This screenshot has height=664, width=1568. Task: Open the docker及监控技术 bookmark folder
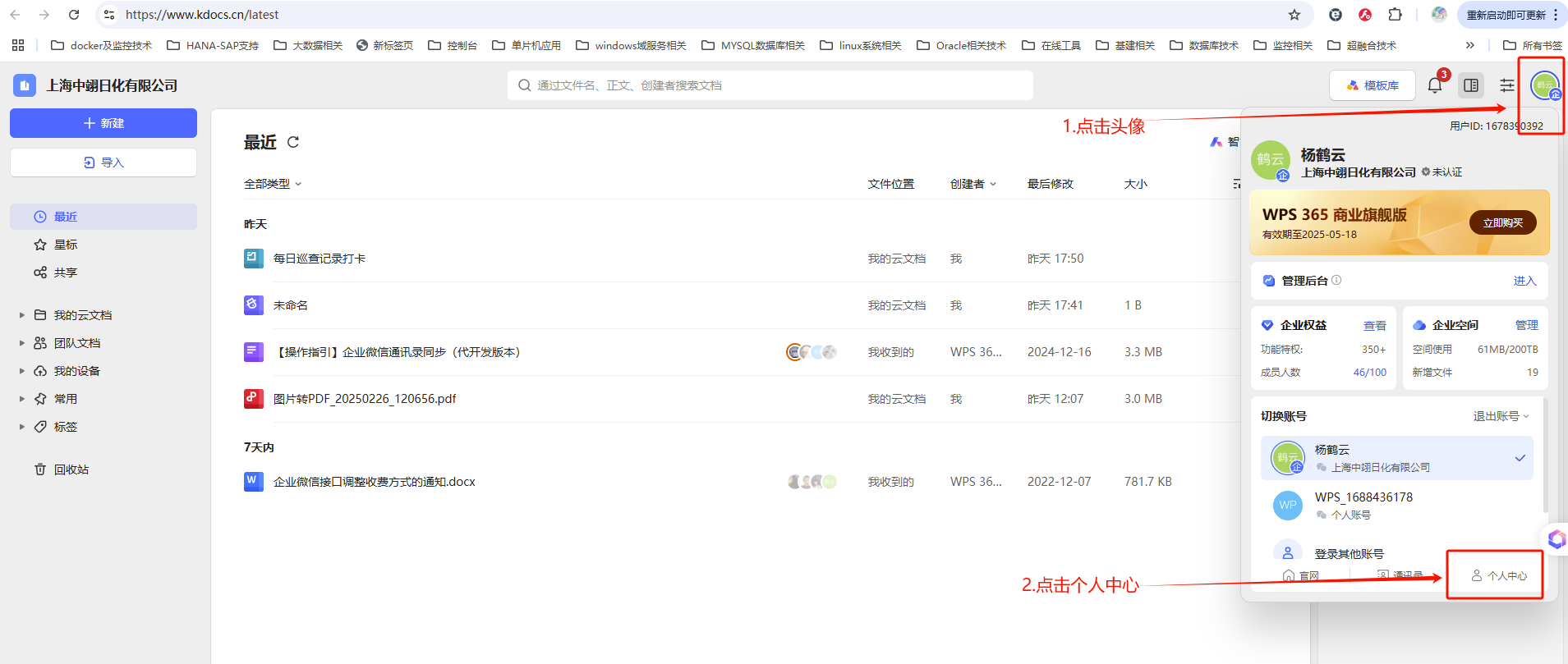(102, 45)
